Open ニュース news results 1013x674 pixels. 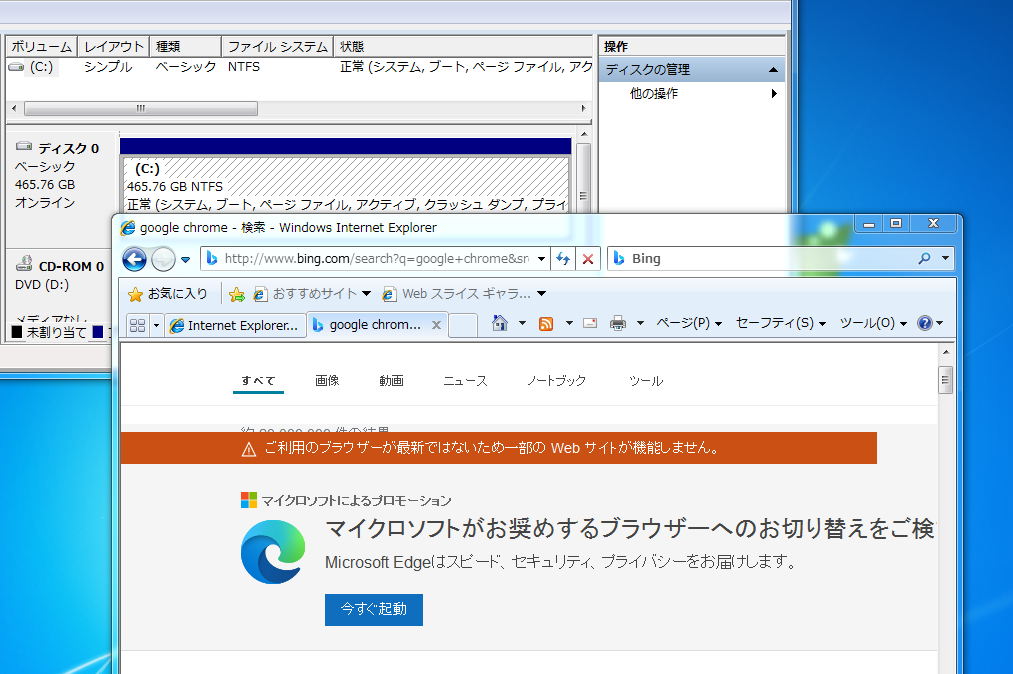(x=465, y=381)
